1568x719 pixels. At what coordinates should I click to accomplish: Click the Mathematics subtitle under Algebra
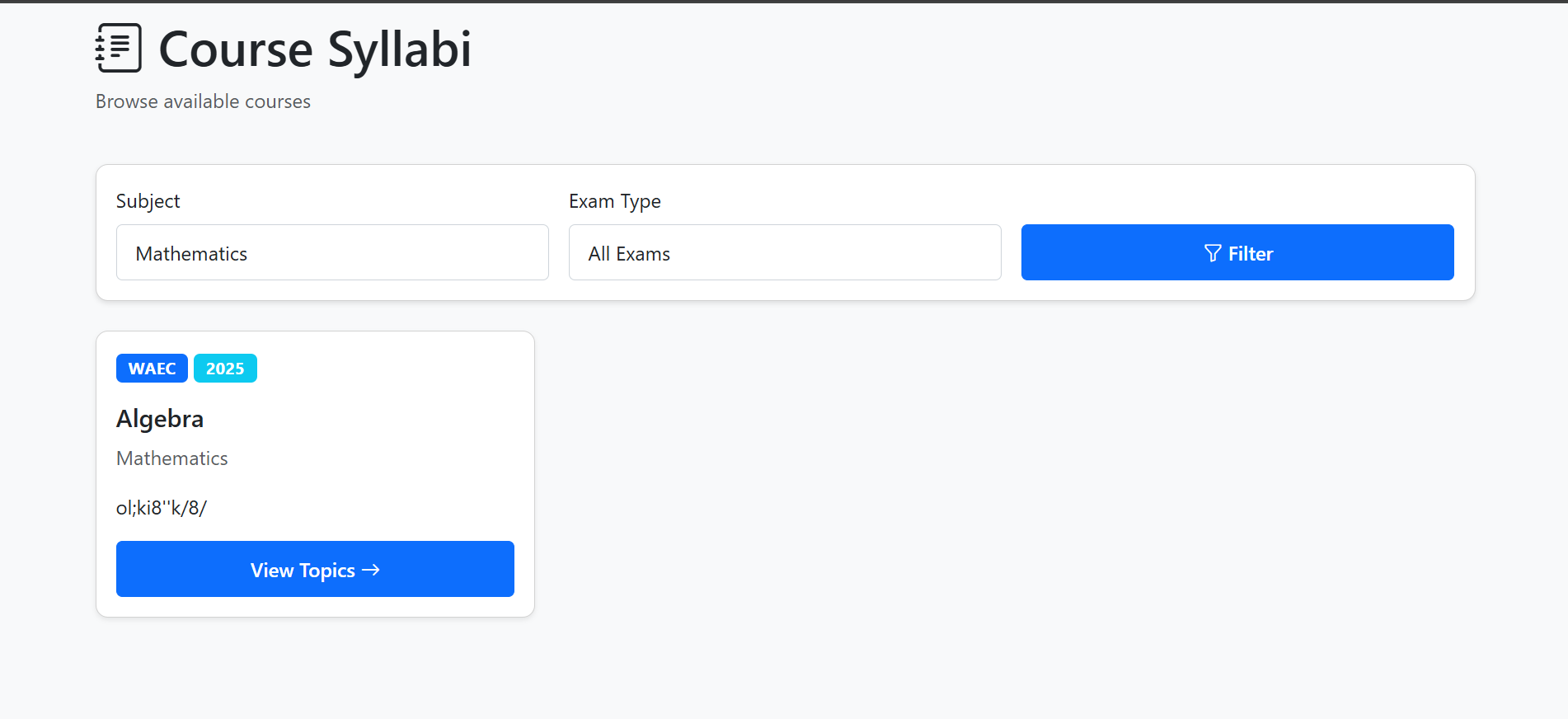point(171,458)
